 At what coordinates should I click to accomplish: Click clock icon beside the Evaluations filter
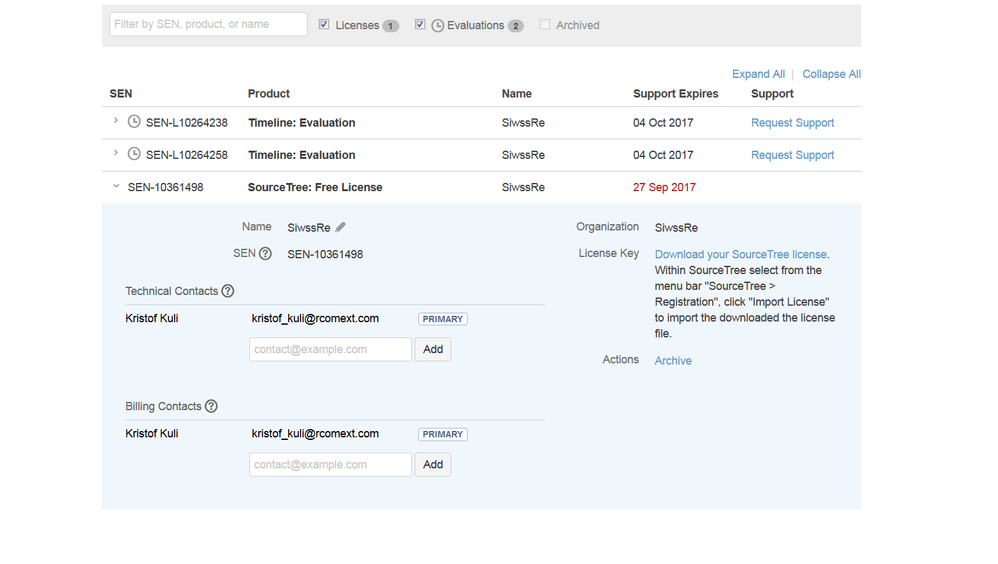437,25
